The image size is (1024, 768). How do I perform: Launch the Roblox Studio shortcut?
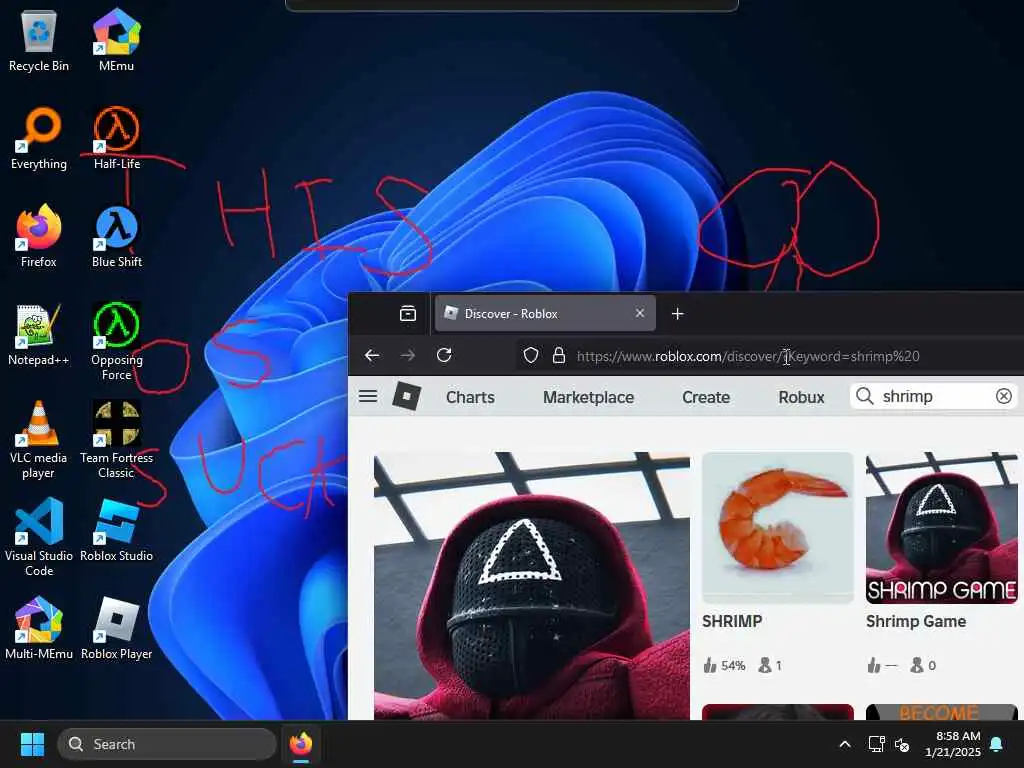click(x=116, y=530)
